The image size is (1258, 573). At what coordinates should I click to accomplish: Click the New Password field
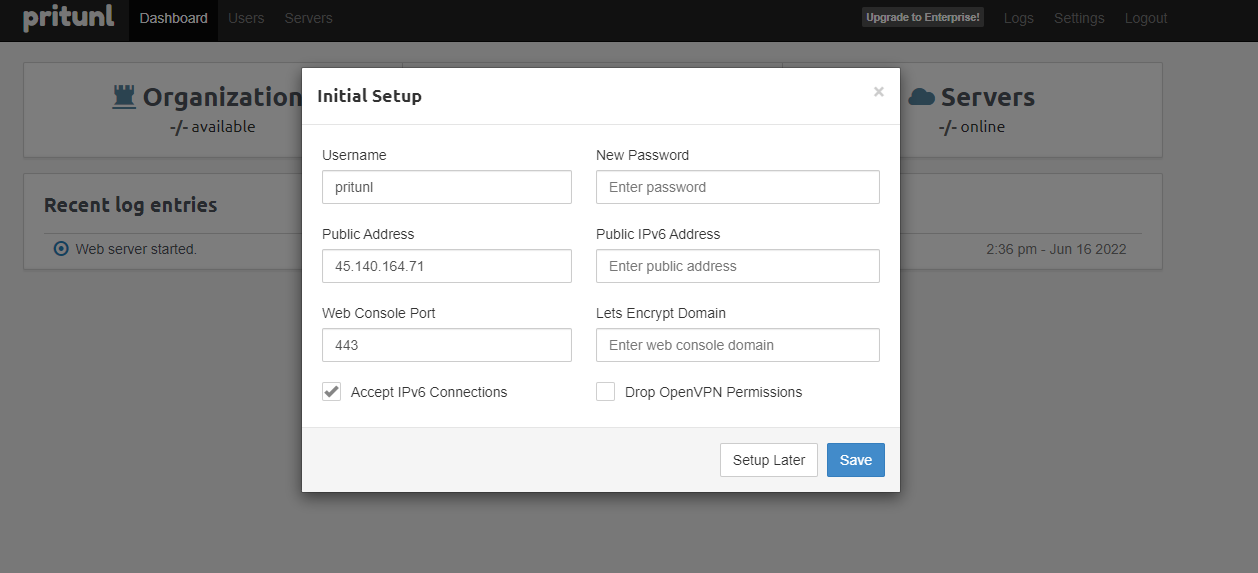tap(738, 187)
